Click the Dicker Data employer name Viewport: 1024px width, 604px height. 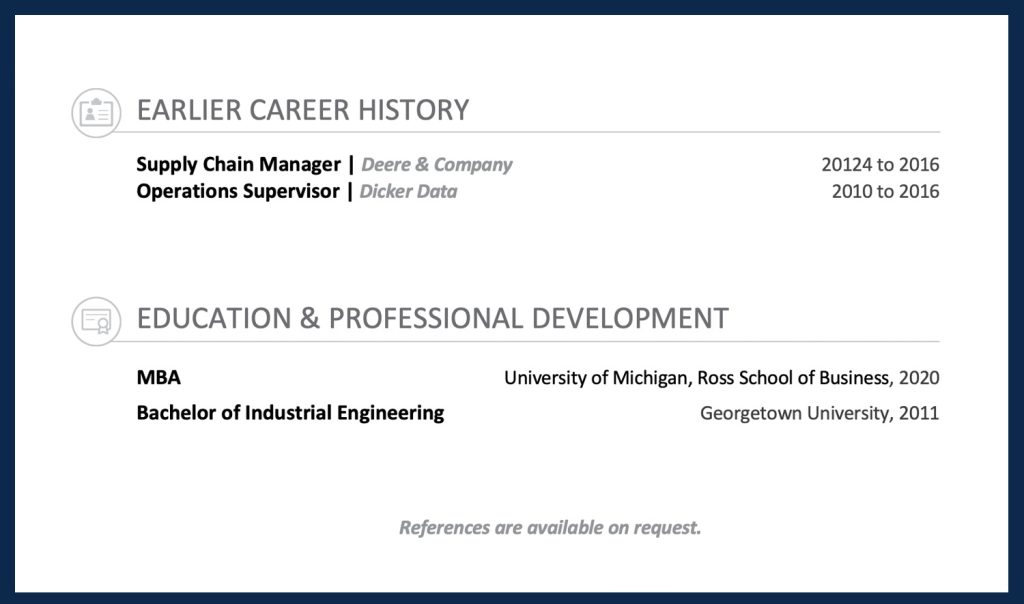click(x=408, y=191)
